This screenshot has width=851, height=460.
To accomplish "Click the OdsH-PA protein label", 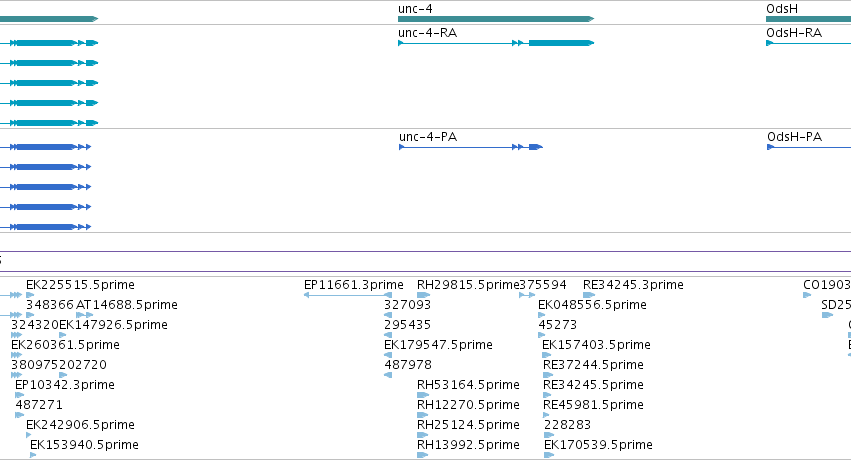I will point(794,137).
